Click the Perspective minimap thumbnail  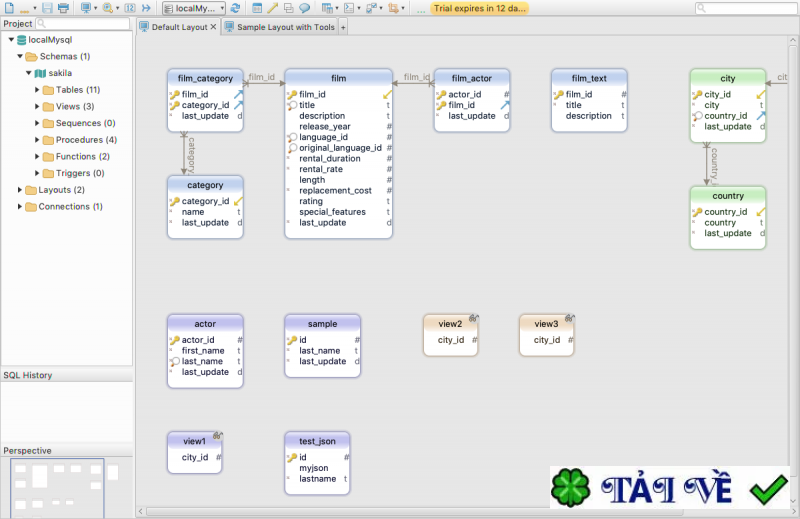(x=57, y=487)
